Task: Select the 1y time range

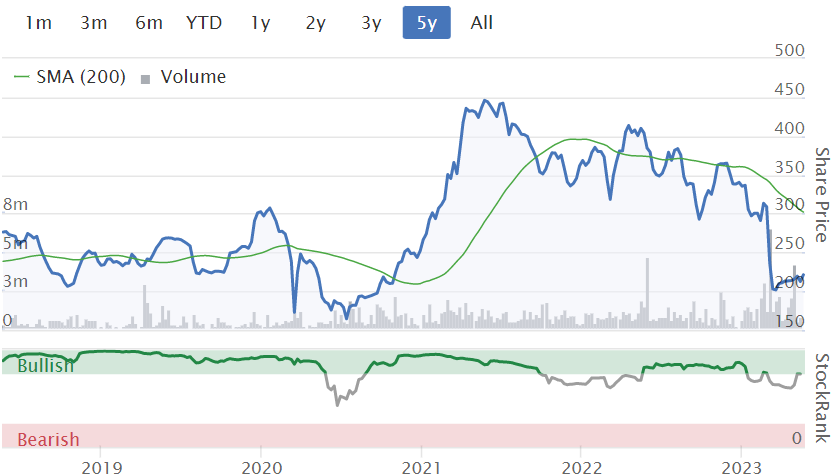Action: 261,22
